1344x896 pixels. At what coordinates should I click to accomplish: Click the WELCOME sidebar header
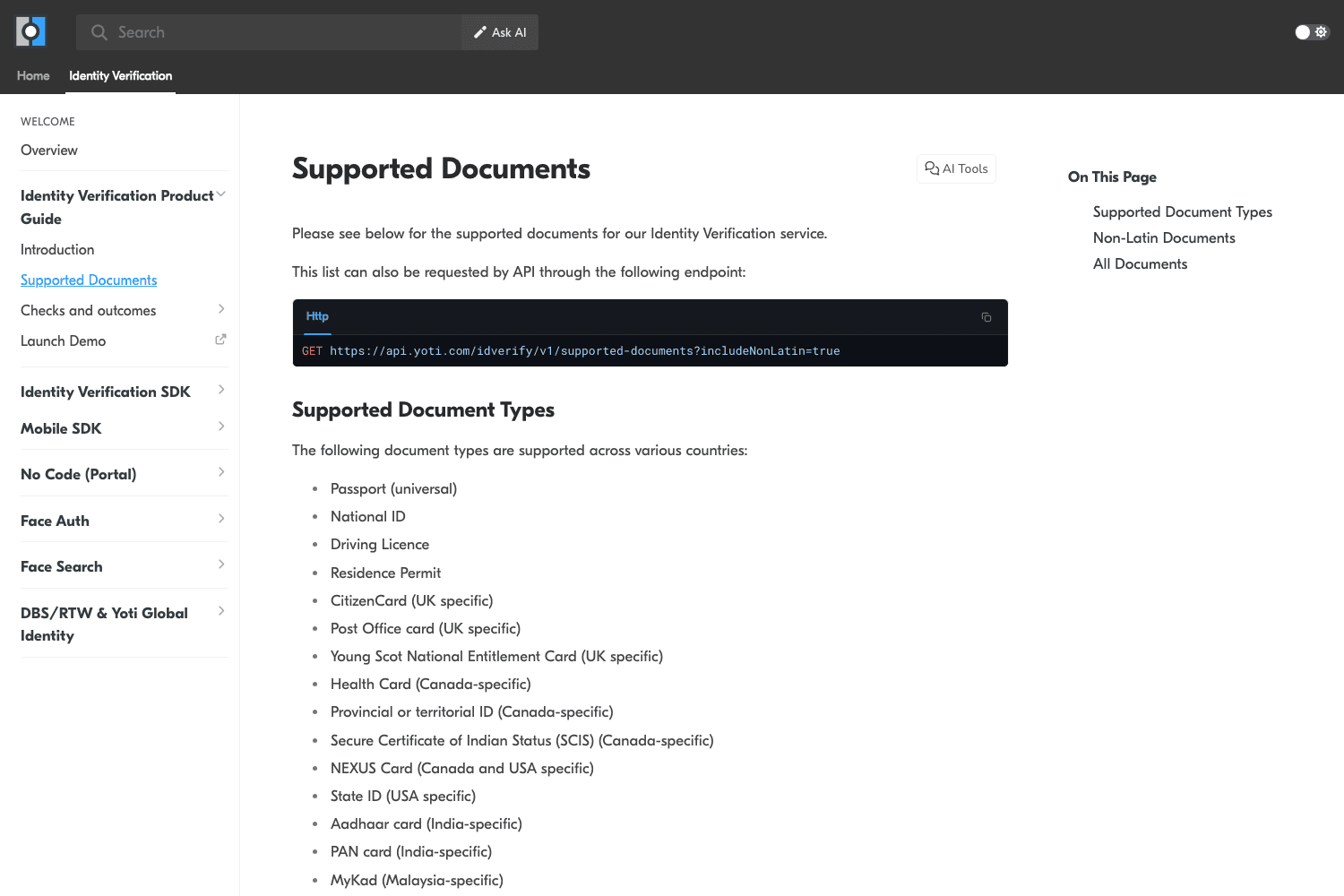pos(47,121)
